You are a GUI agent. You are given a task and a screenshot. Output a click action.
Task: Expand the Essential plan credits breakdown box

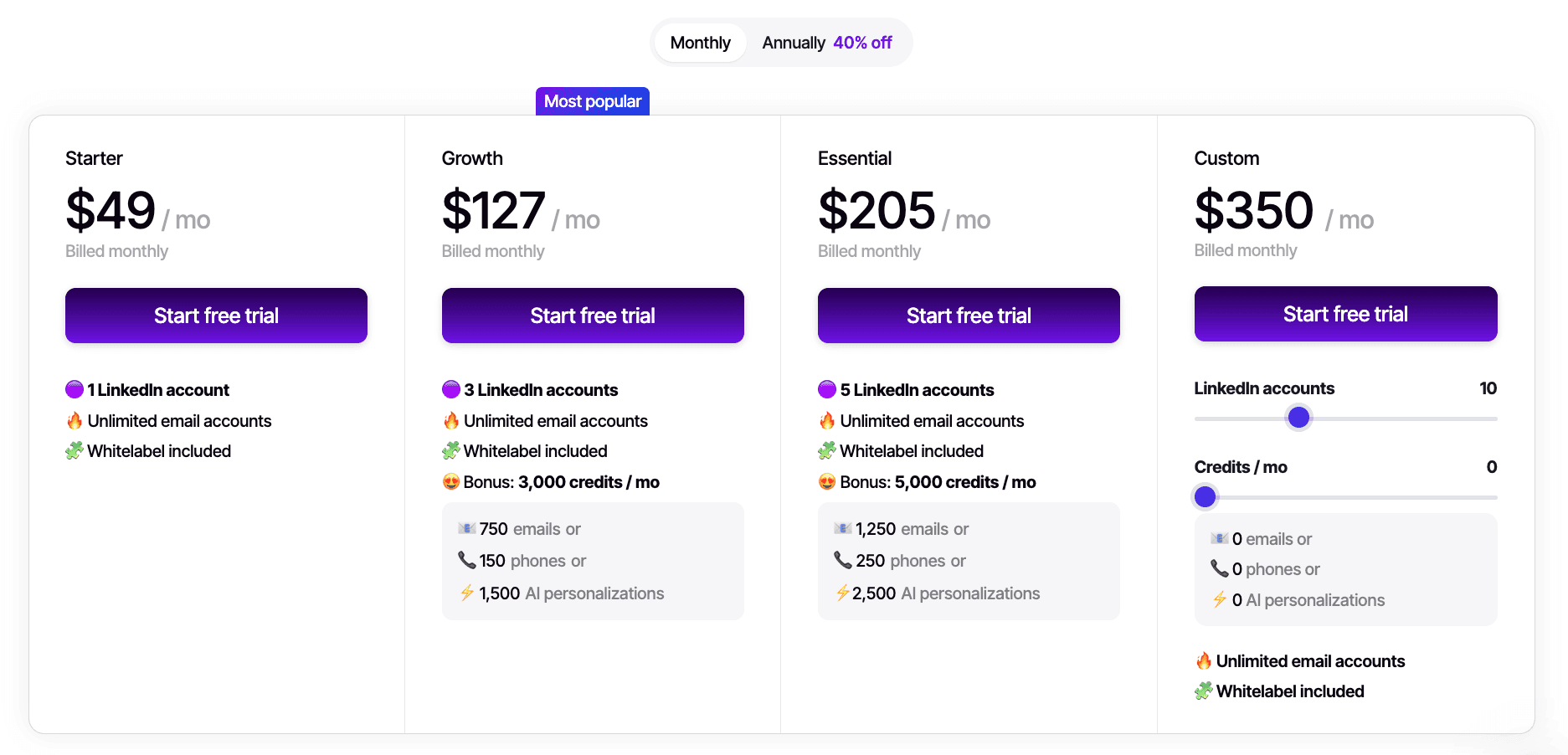tap(969, 561)
